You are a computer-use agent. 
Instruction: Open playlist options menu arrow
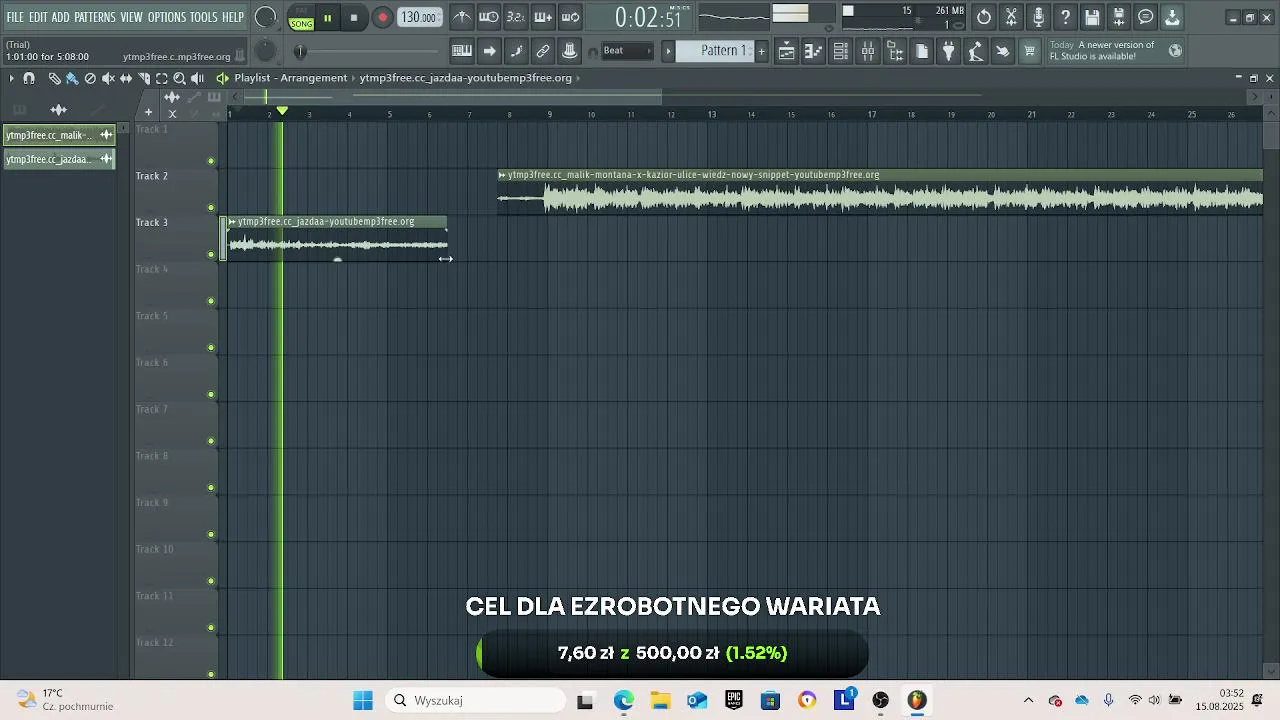click(11, 78)
